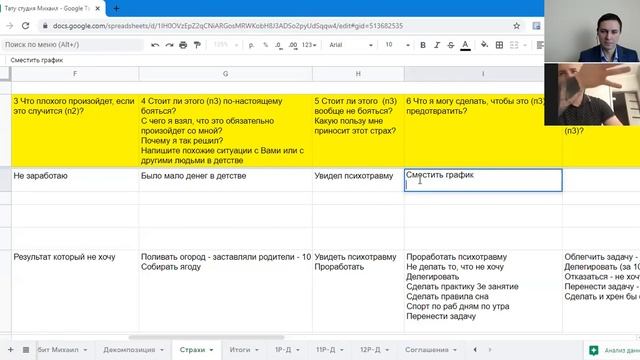640x360 pixels.
Task: Select the header cell 3 Что плохого произойдет
Action: 75,131
